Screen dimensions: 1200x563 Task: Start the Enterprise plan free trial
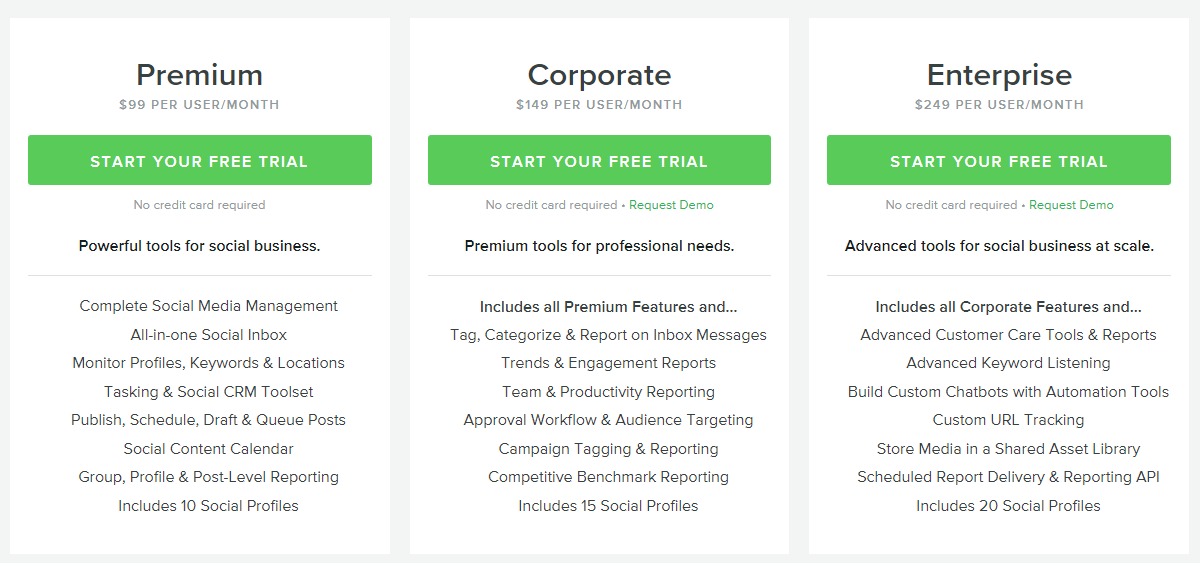point(999,160)
